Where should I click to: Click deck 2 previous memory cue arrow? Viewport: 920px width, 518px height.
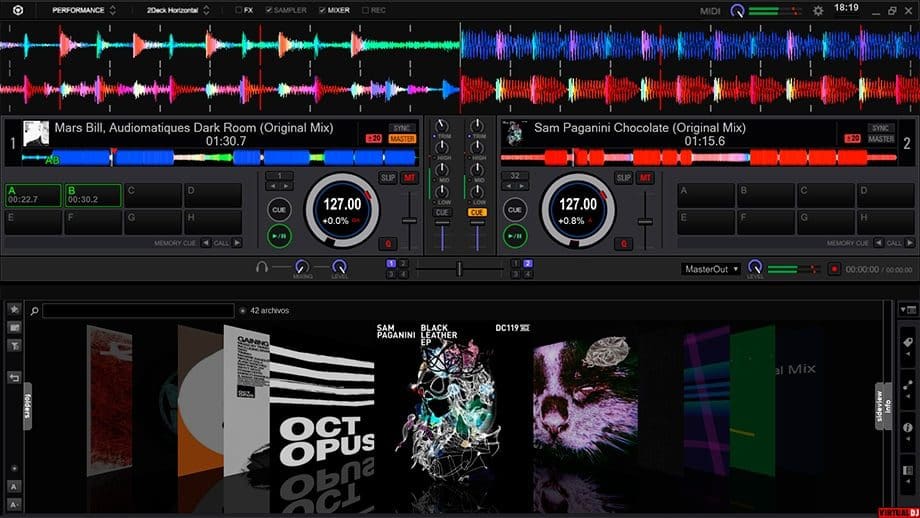[x=878, y=243]
